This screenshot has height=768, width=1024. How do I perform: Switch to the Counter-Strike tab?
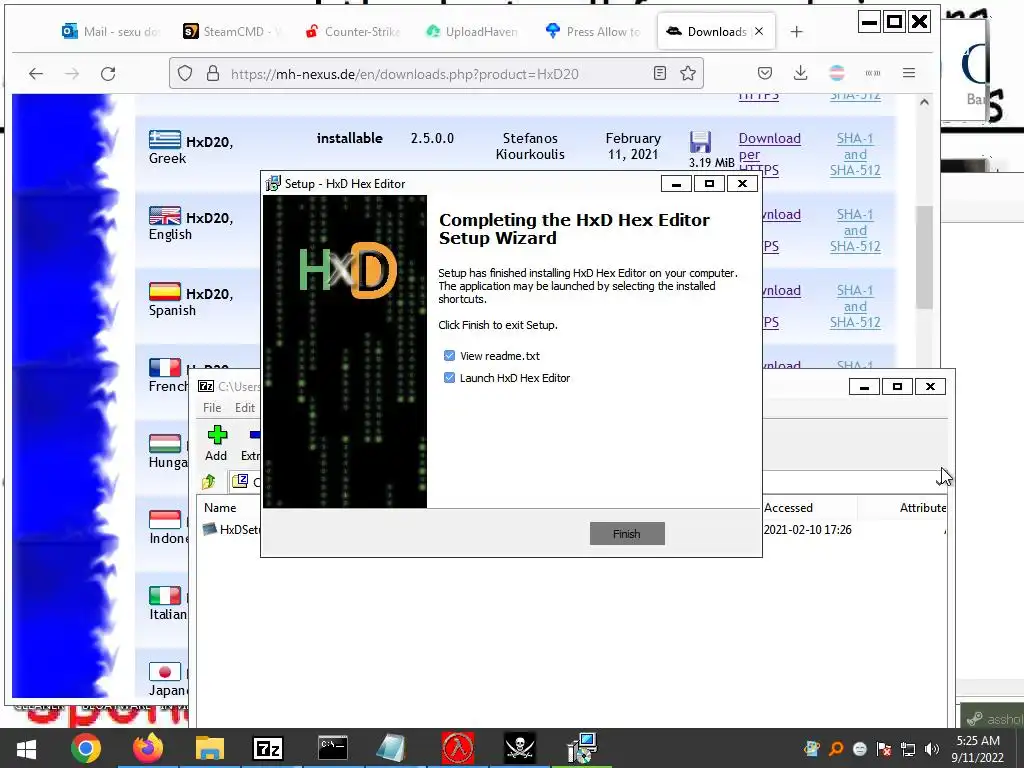pos(353,31)
